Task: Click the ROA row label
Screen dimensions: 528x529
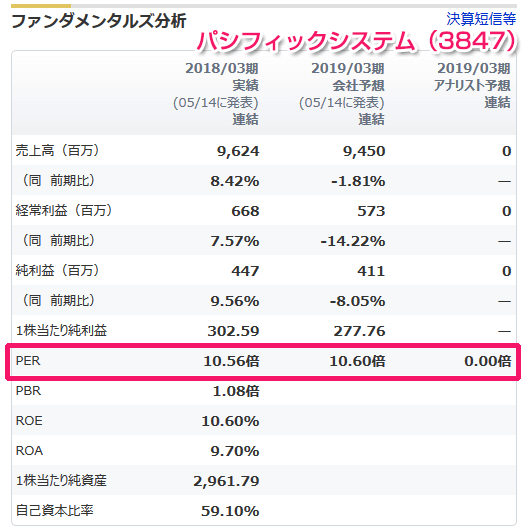Action: coord(29,451)
